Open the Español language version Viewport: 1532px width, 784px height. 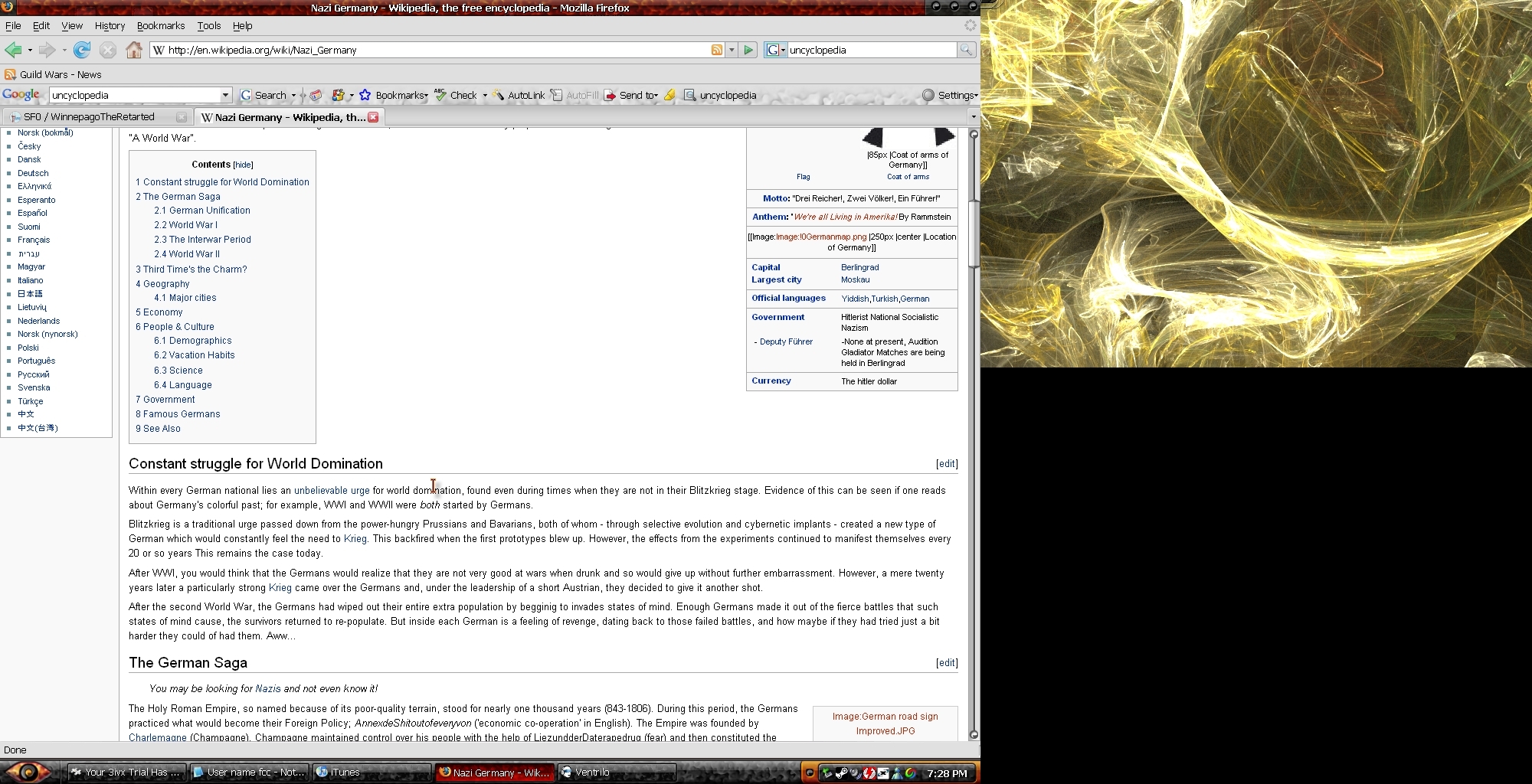(32, 213)
